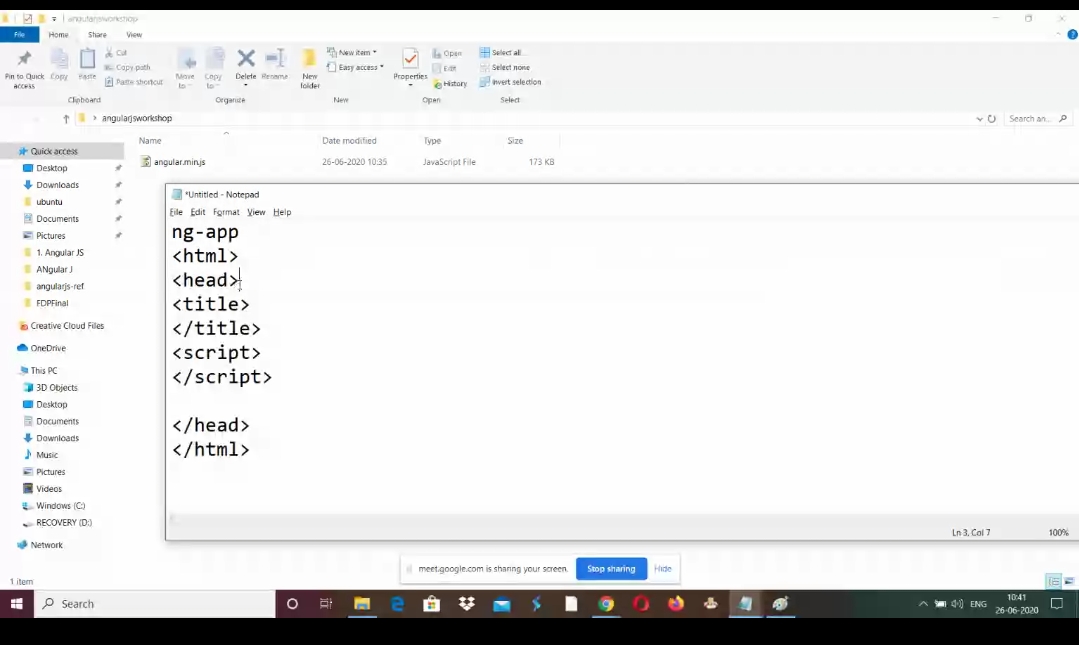The width and height of the screenshot is (1079, 645).
Task: Open the Help icon in Explorer ribbon
Action: (1072, 35)
